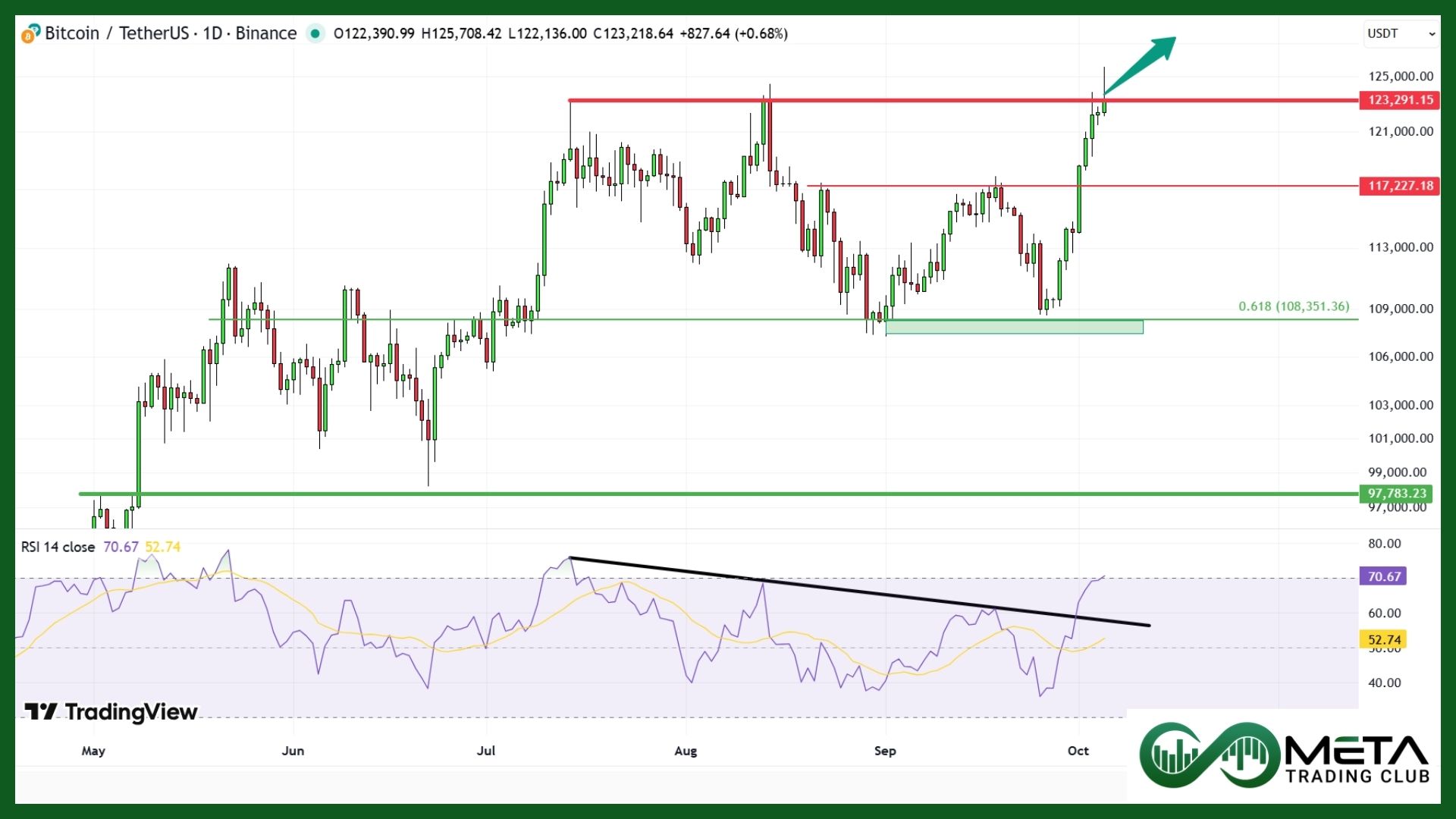Viewport: 1456px width, 819px height.
Task: Click the 0.618 Fibonacci level label
Action: point(1294,306)
